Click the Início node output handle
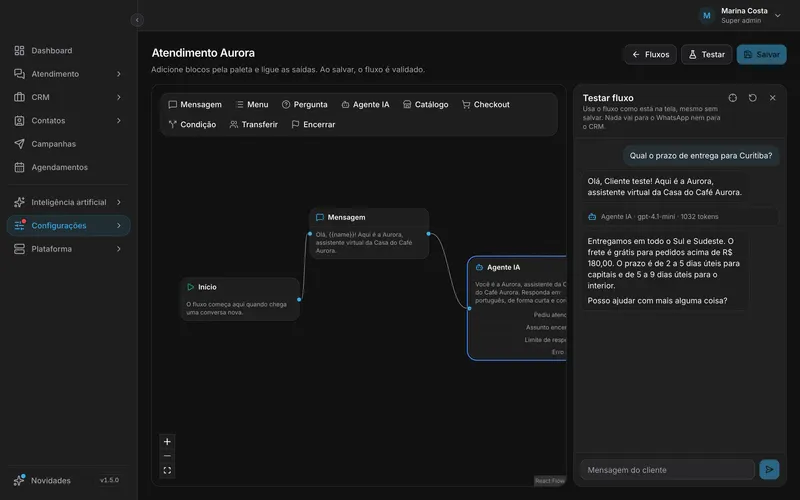Image resolution: width=800 pixels, height=500 pixels. 299,299
